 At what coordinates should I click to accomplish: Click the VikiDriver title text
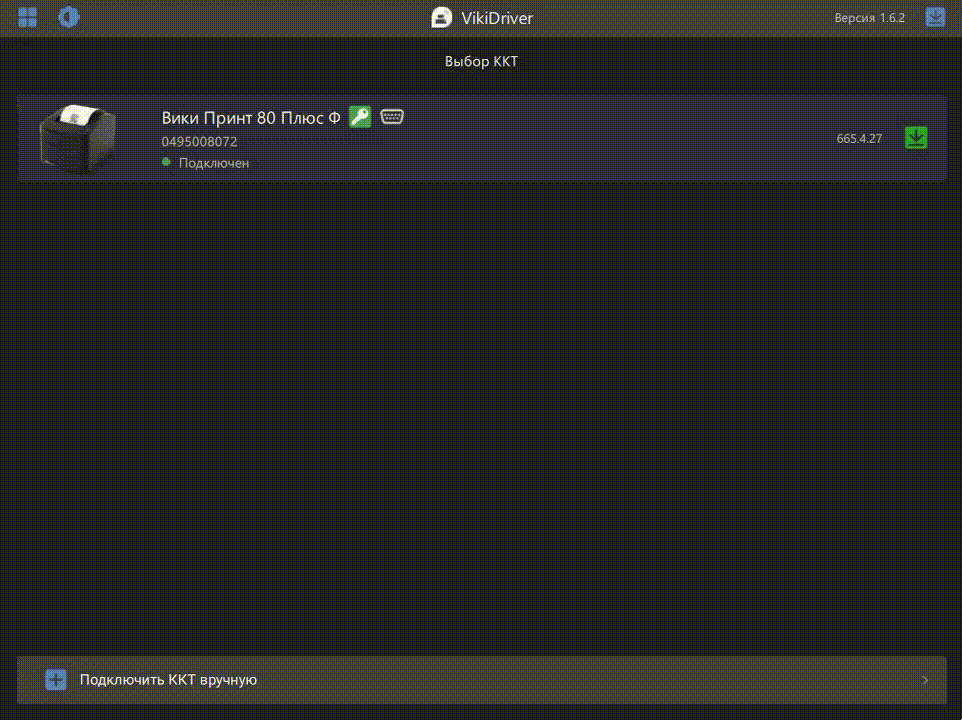(x=497, y=18)
